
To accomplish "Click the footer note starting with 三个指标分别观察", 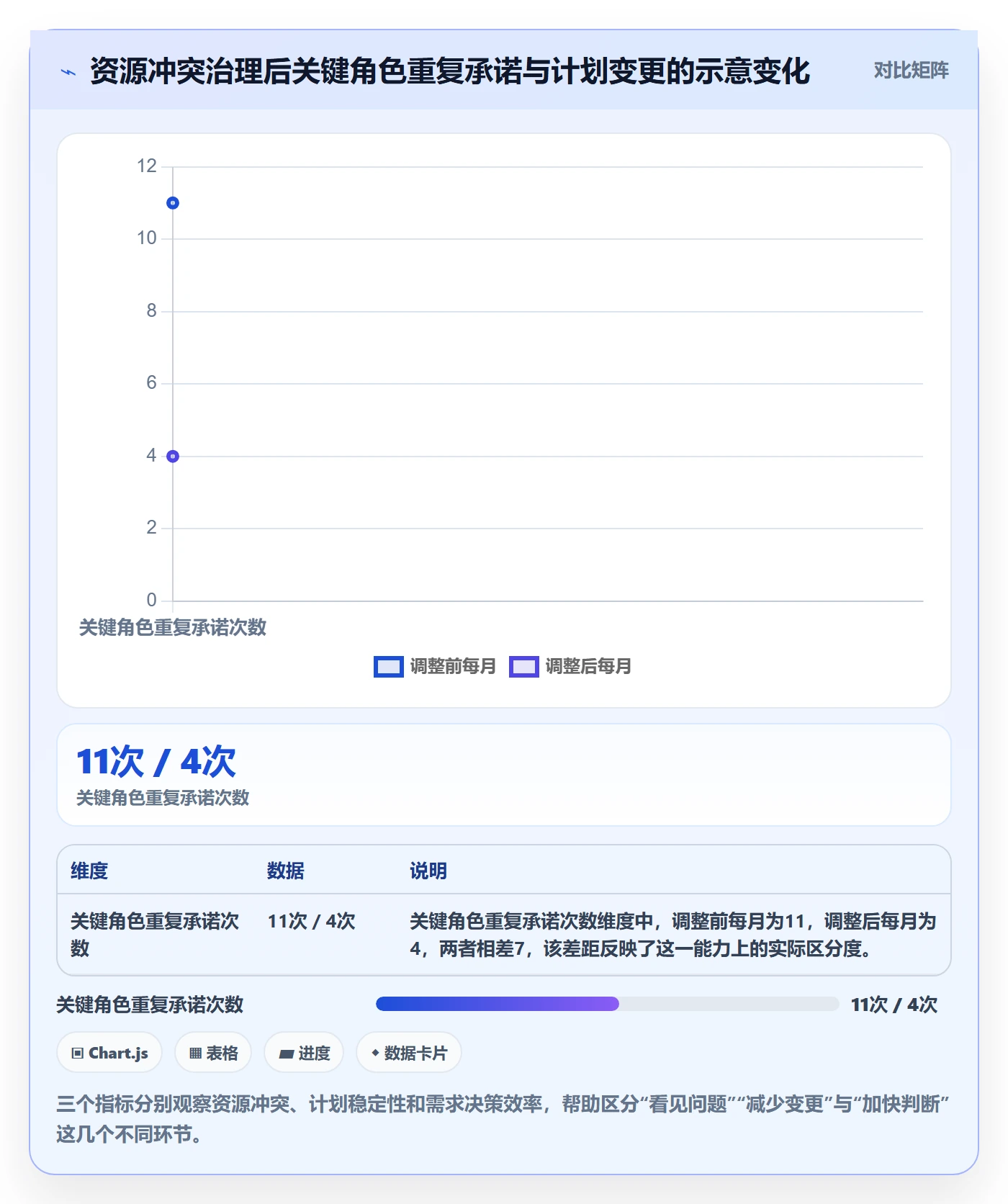I will [x=503, y=1119].
